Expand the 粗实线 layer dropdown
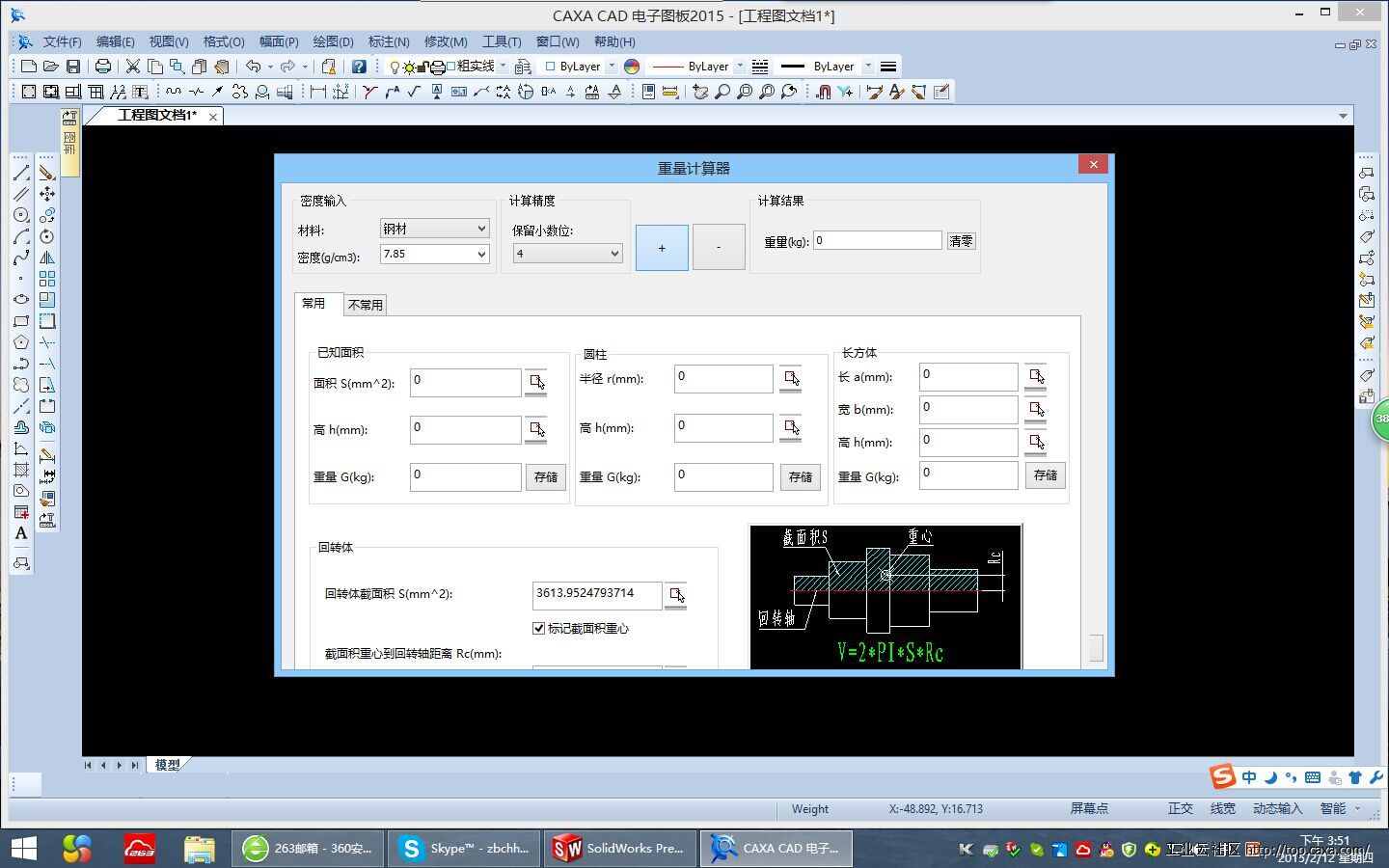Viewport: 1389px width, 868px height. (503, 67)
